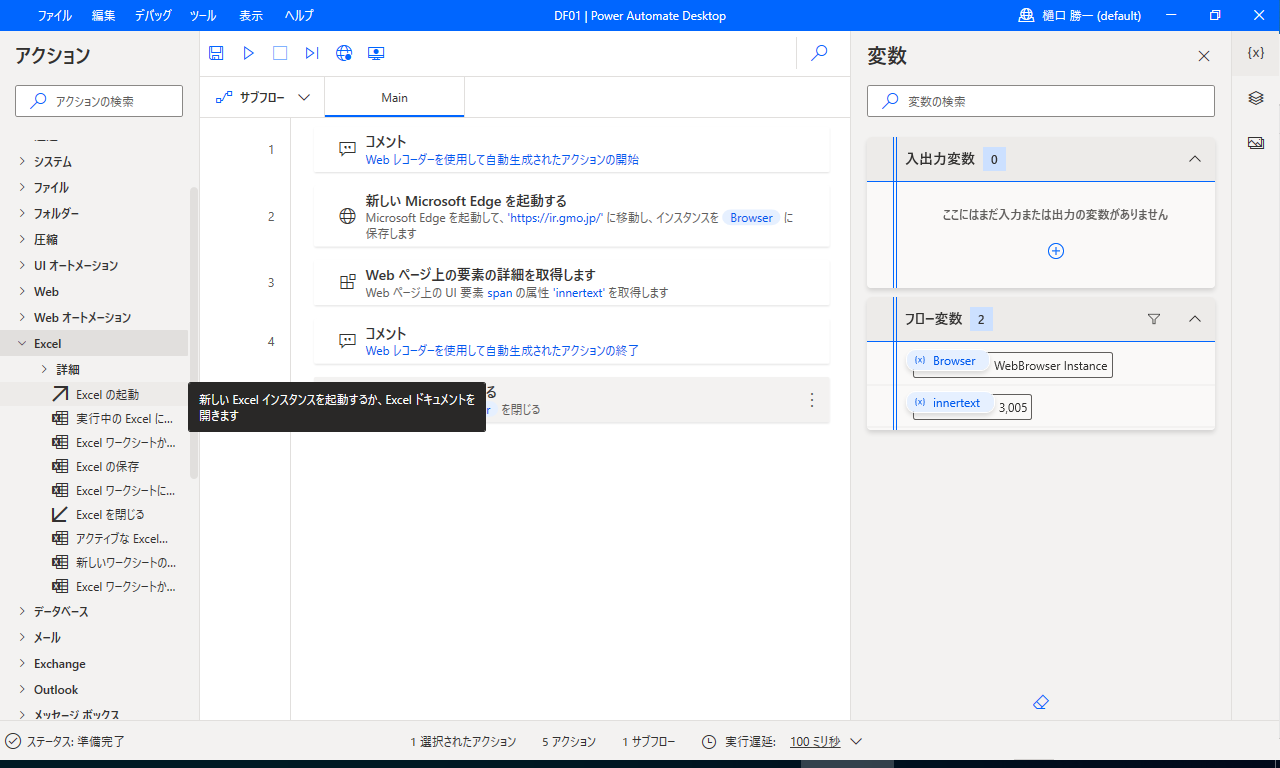Screen dimensions: 1280x768
Task: Run next action with step icon
Action: 312,53
